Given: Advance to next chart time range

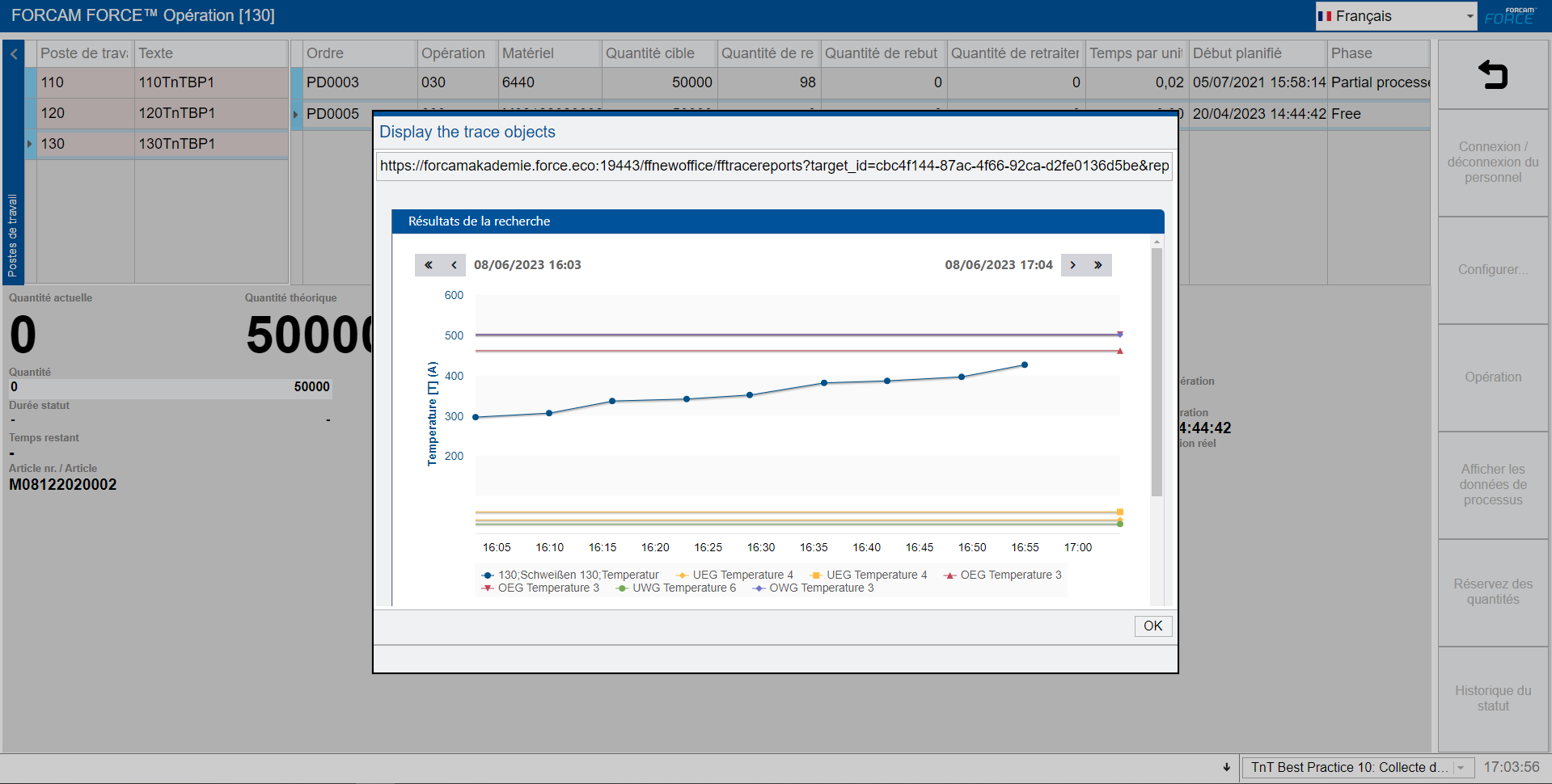Looking at the screenshot, I should pyautogui.click(x=1073, y=265).
